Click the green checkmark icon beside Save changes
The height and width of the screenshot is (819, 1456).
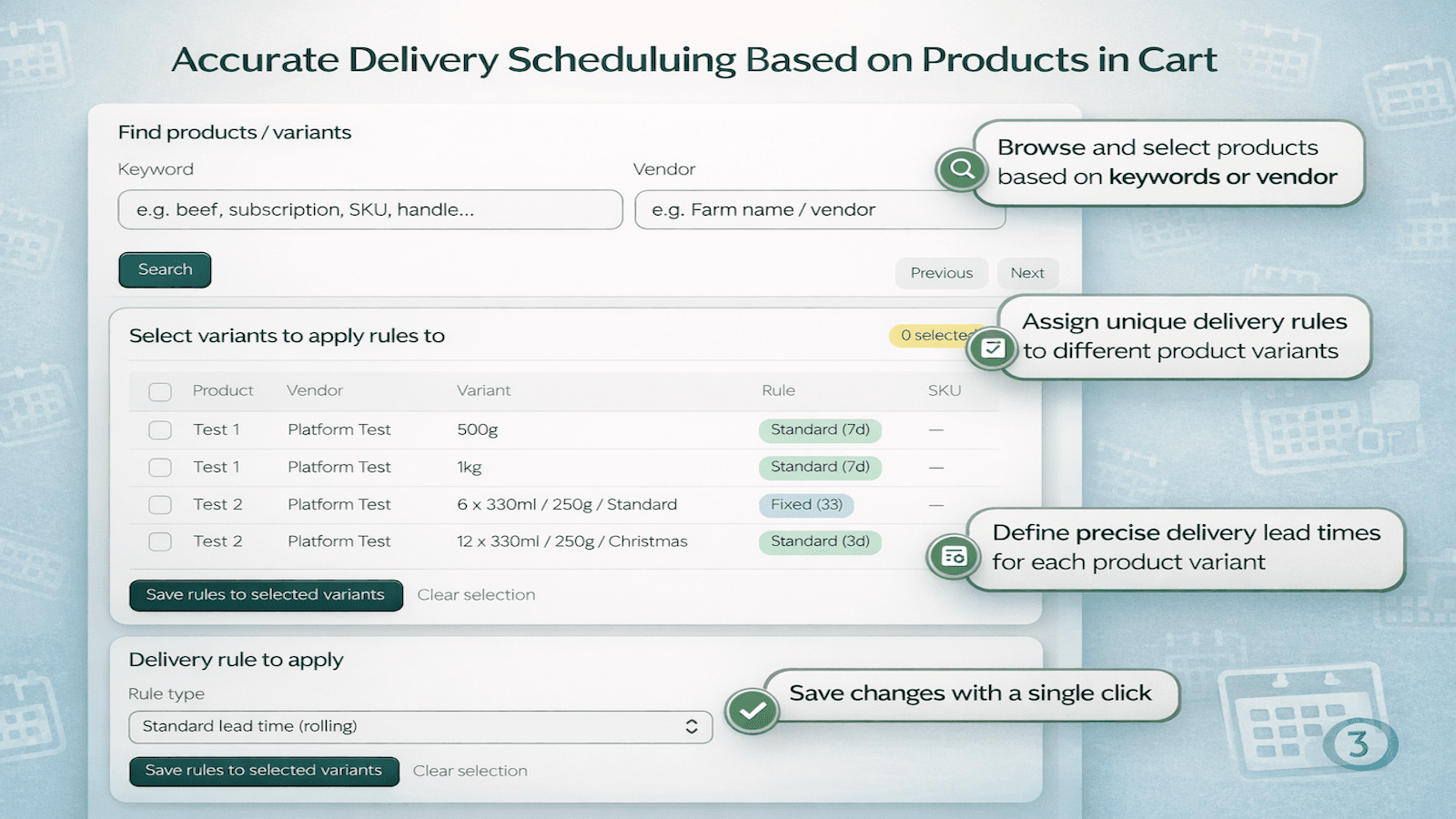(753, 711)
